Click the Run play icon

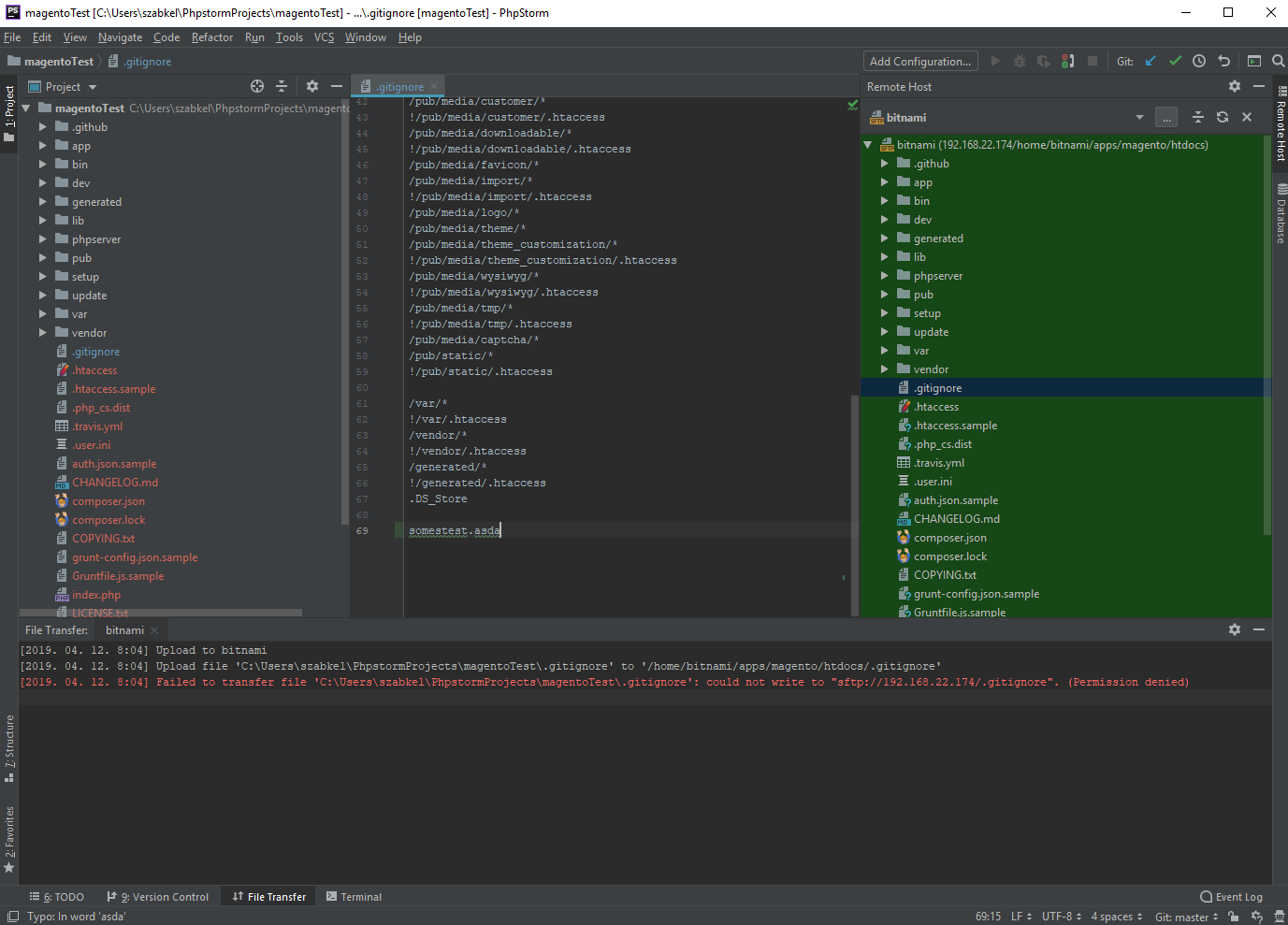995,61
